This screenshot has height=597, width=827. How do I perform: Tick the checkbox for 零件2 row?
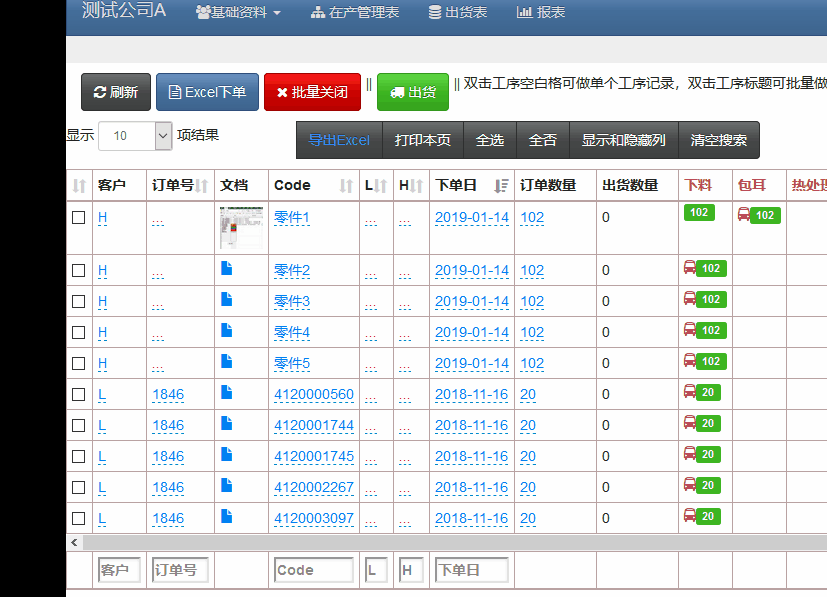(x=79, y=271)
